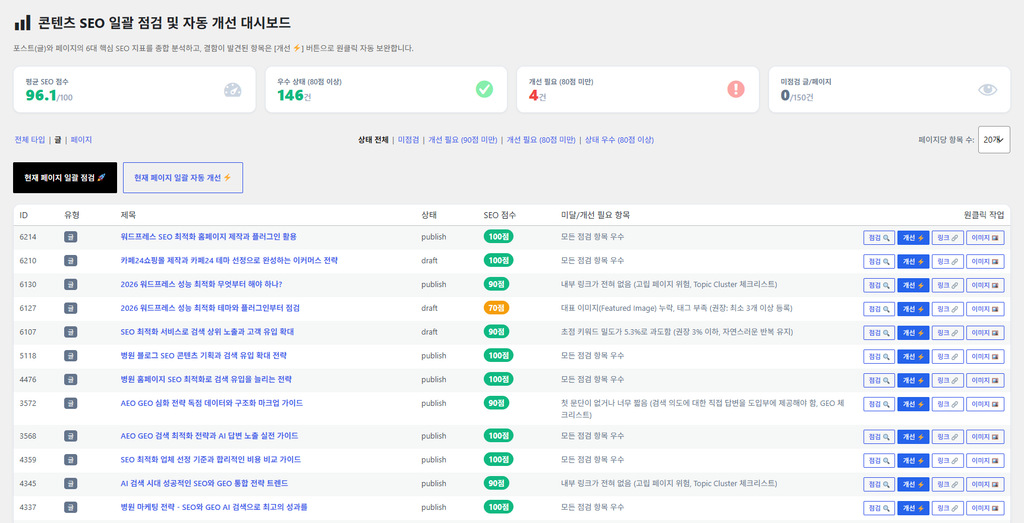
Task: Click 점검 button for post 5118
Action: click(879, 357)
